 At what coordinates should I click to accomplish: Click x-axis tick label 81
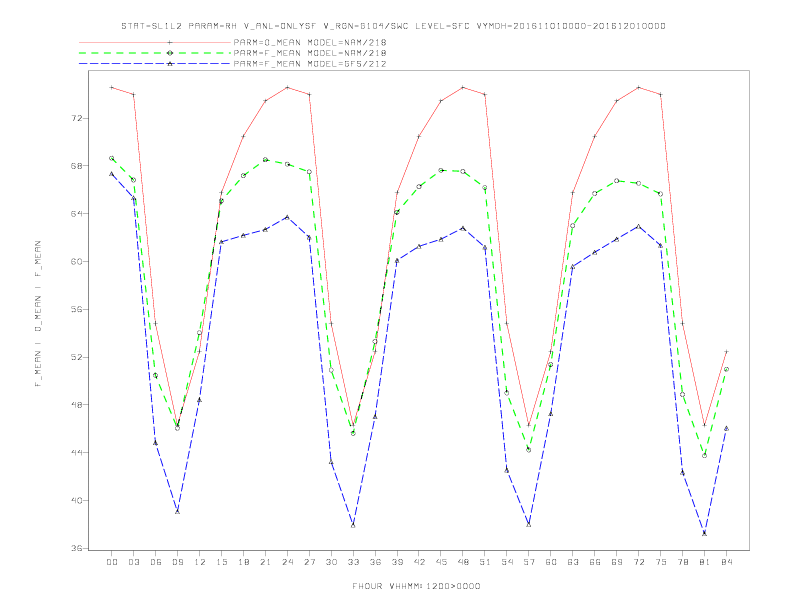[705, 562]
